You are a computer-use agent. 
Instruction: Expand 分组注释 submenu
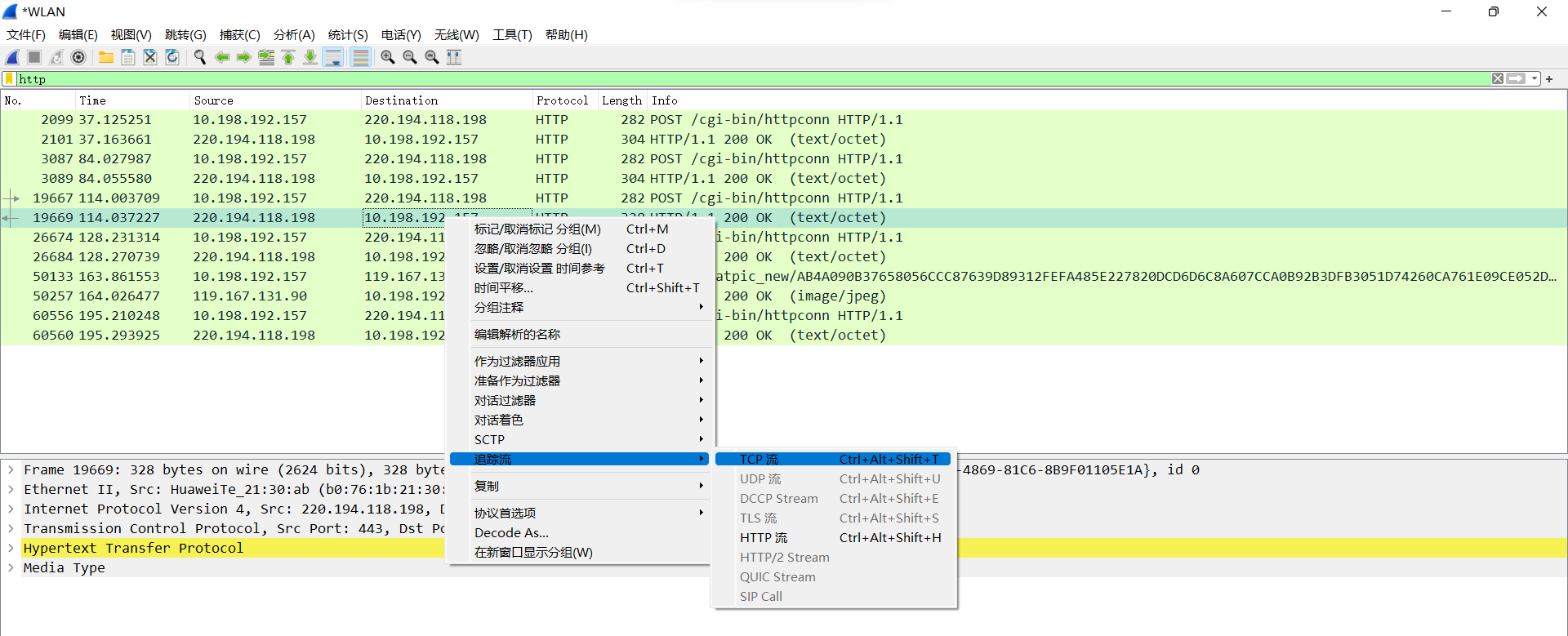click(579, 308)
